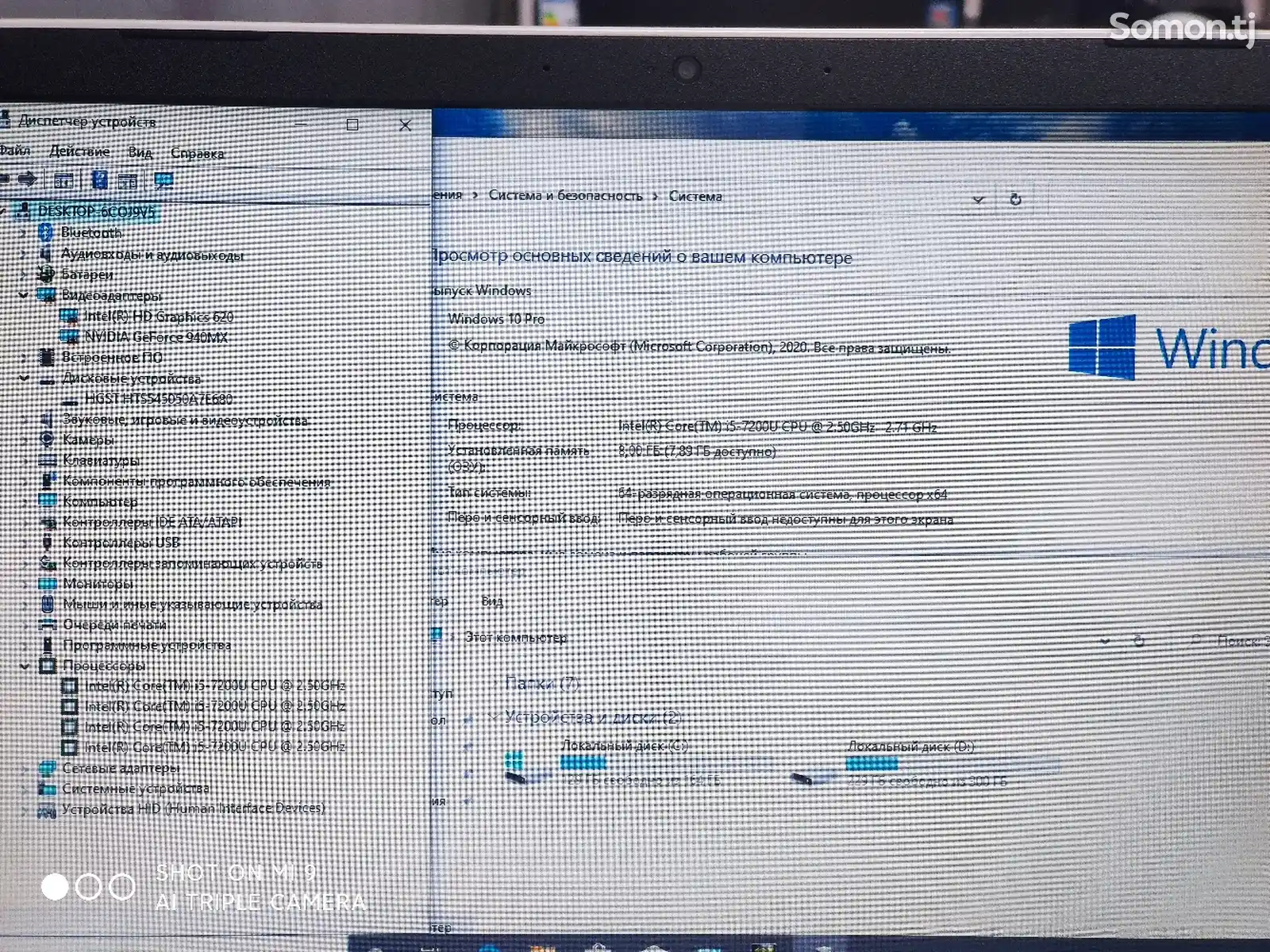Refresh the System control panel page

tap(1015, 199)
